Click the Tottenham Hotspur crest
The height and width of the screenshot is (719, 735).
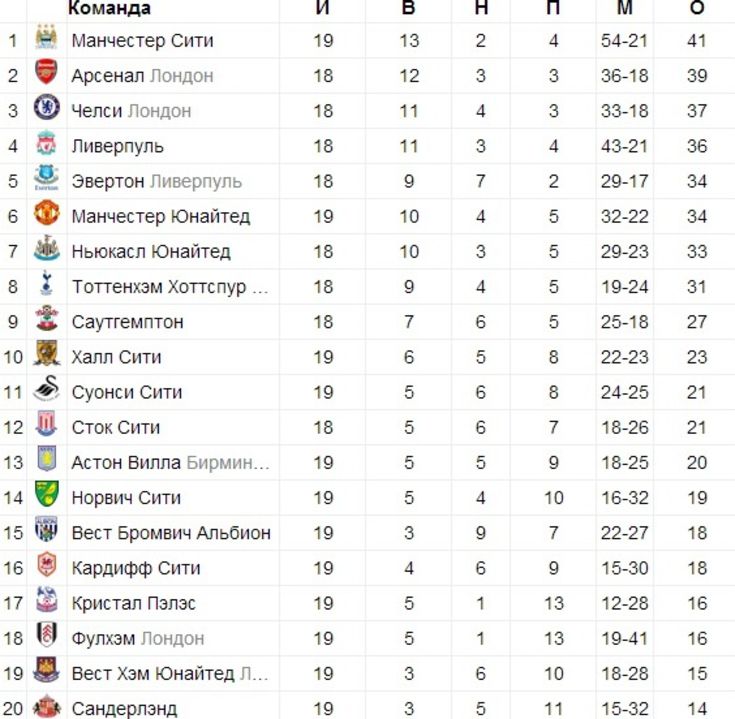pos(46,283)
